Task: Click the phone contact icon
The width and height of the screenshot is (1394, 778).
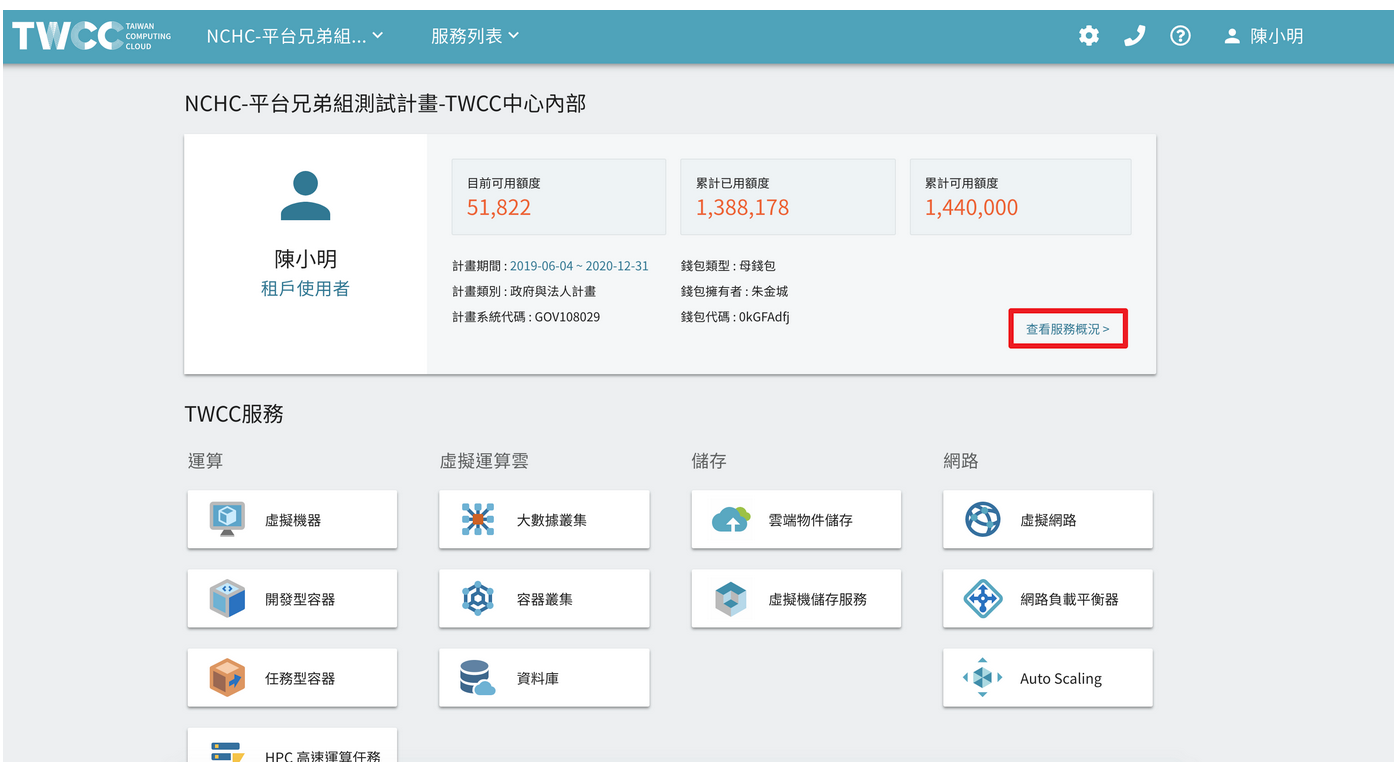Action: [x=1134, y=36]
